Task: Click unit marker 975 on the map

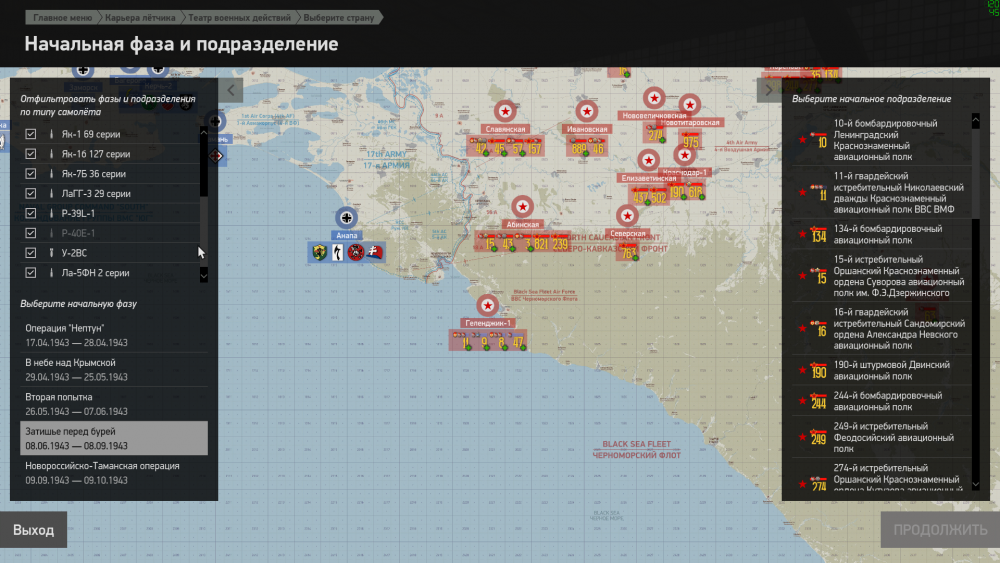Action: (x=691, y=142)
